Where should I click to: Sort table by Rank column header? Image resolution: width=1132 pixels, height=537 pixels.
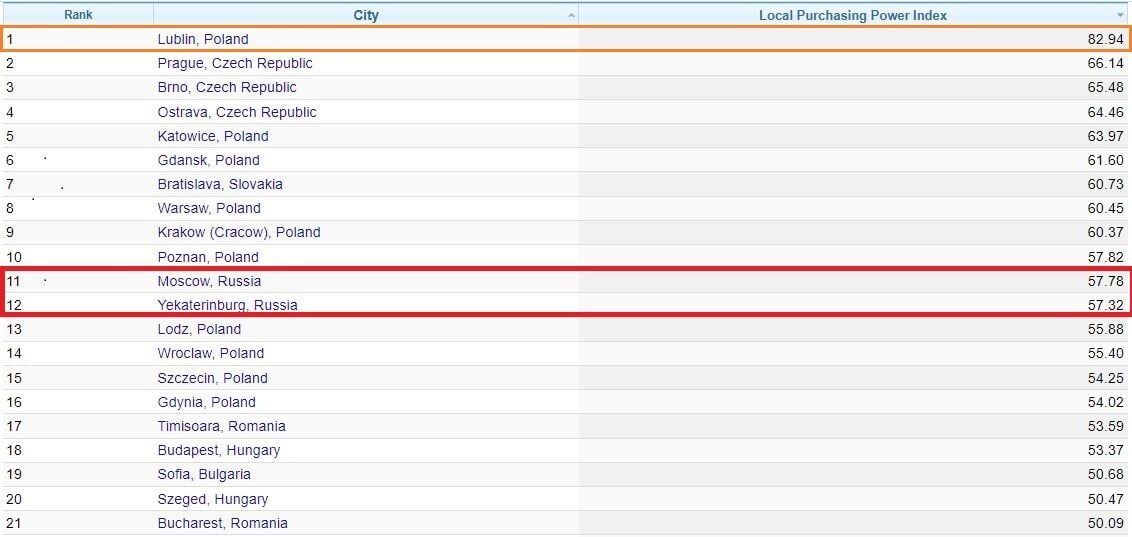(x=78, y=15)
